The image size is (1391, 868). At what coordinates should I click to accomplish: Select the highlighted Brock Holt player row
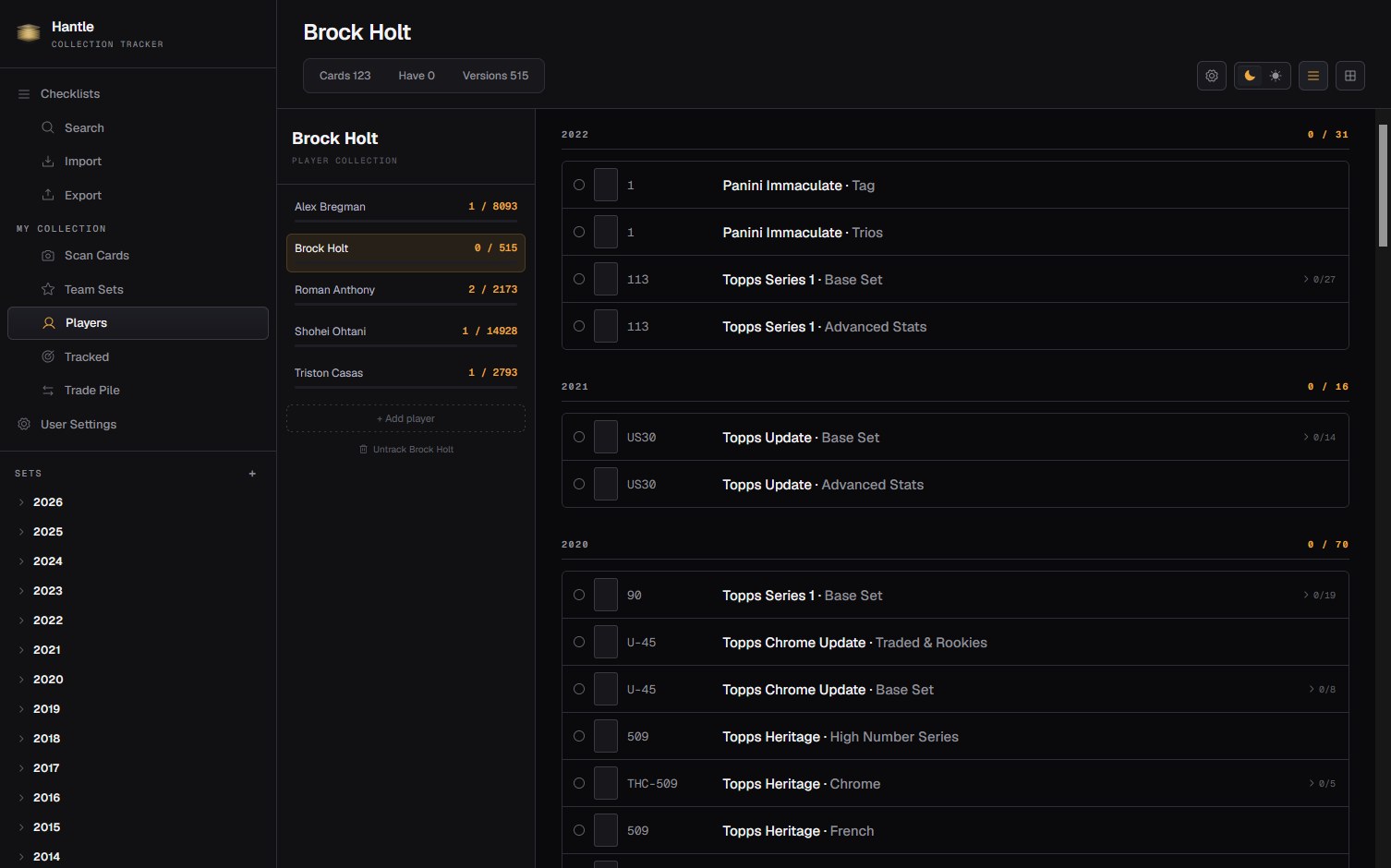(x=405, y=252)
